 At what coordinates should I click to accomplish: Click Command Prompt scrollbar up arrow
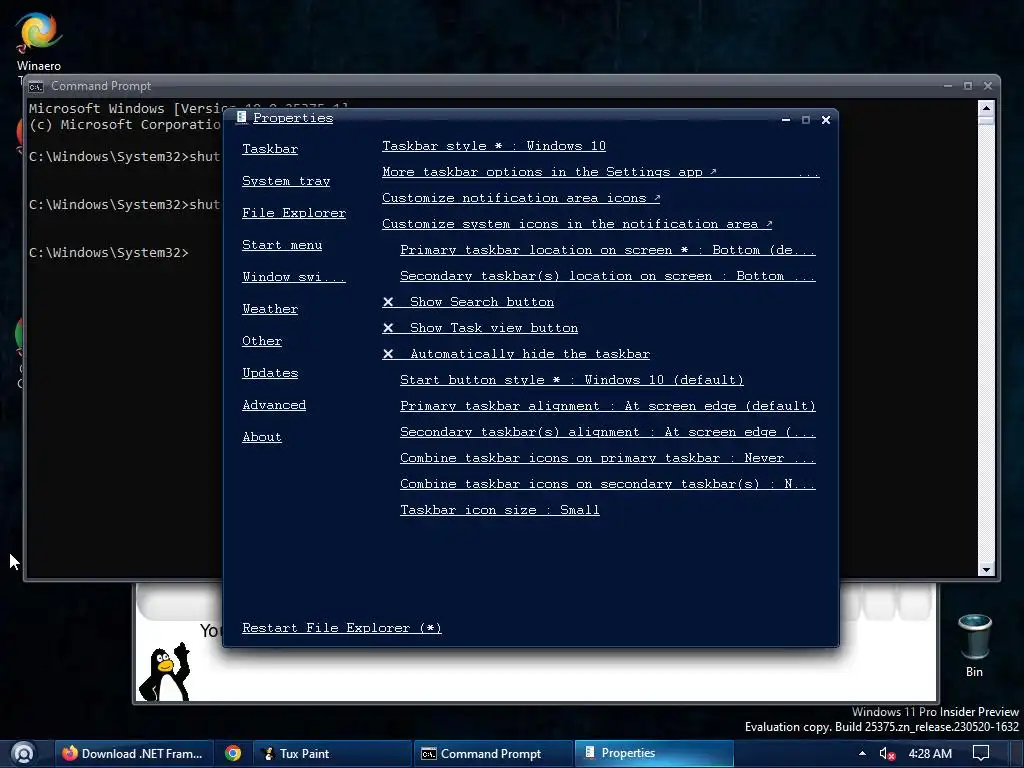986,107
